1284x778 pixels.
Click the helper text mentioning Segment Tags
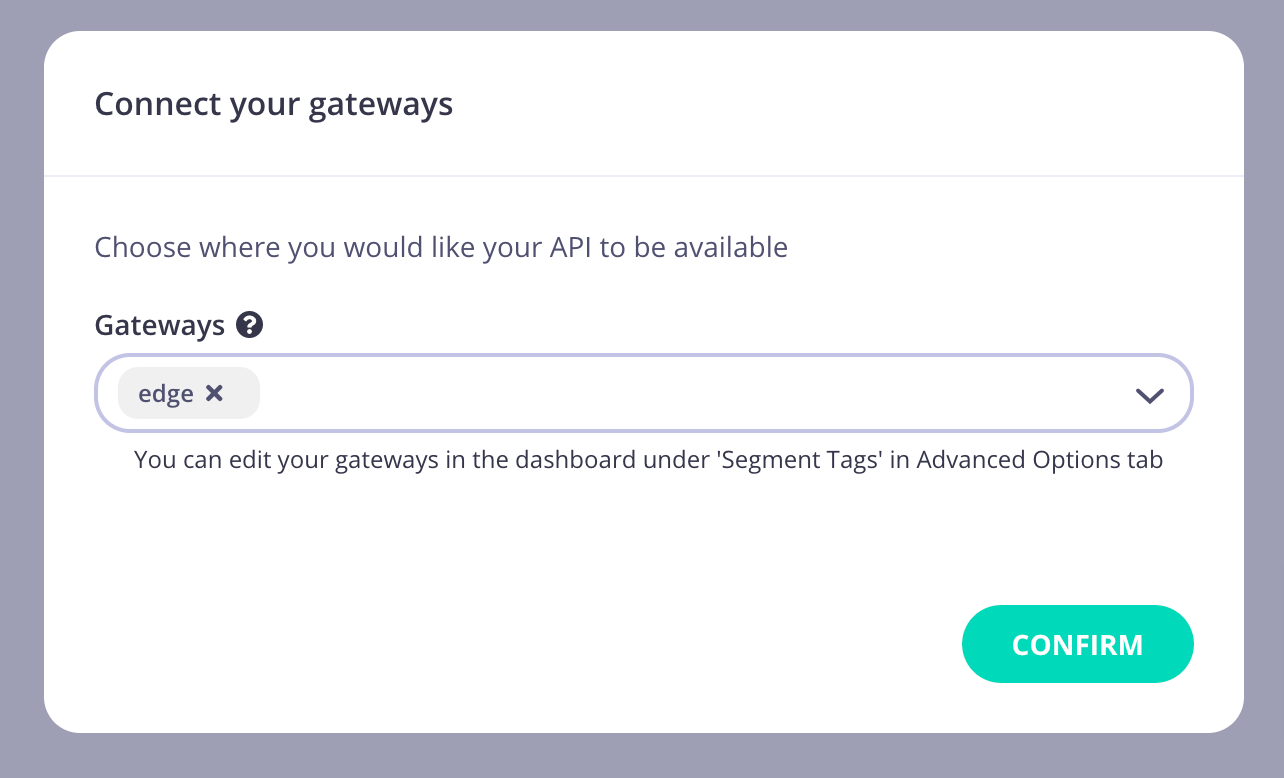pos(648,459)
